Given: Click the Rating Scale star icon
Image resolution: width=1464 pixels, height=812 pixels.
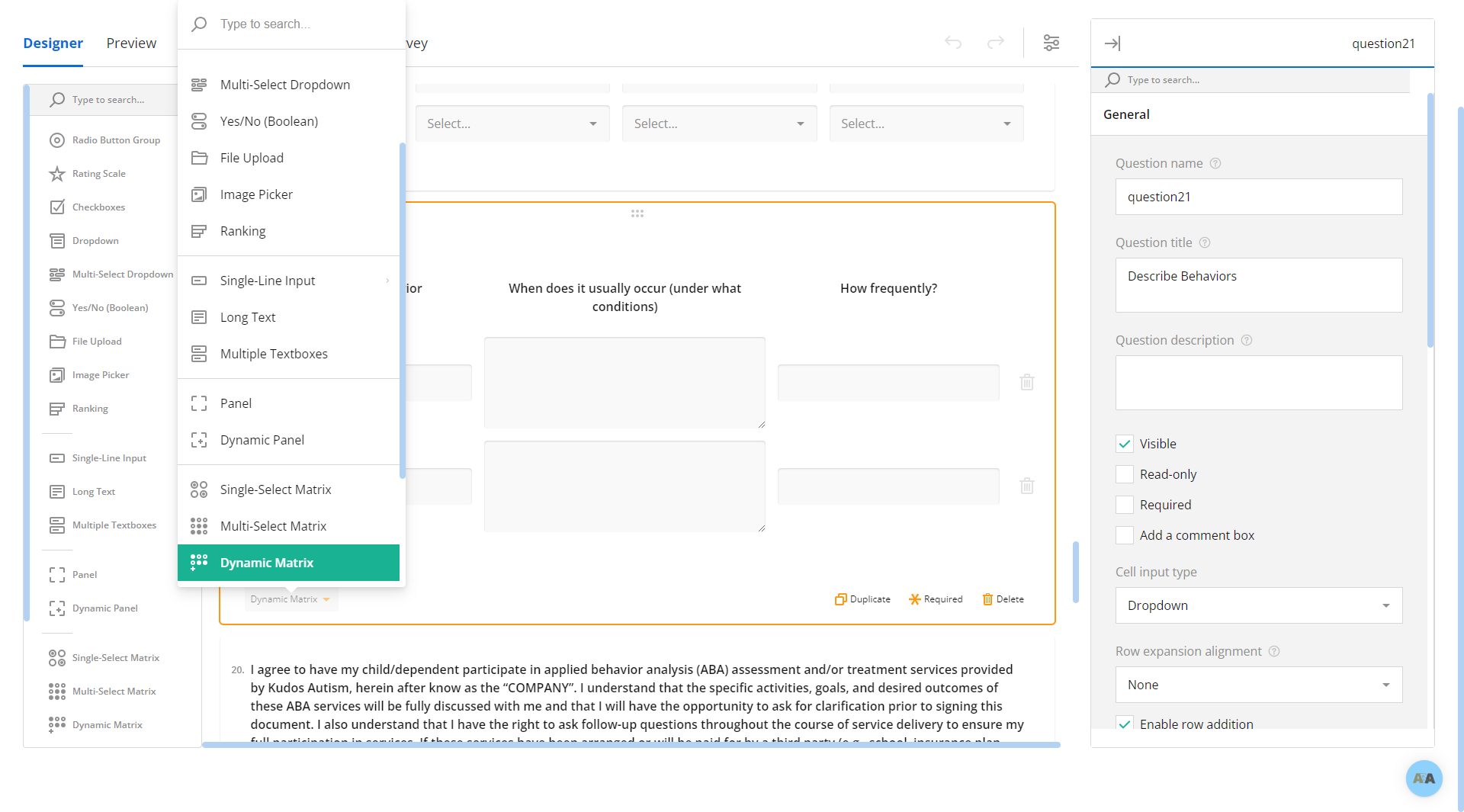Looking at the screenshot, I should [57, 174].
